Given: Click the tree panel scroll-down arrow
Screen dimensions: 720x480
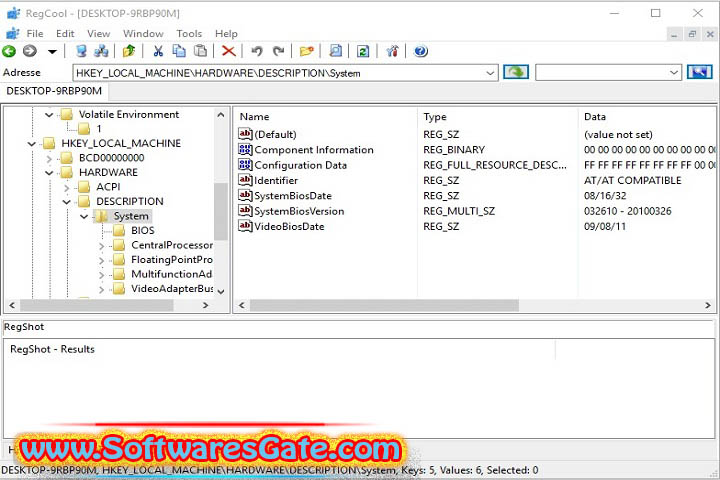Looking at the screenshot, I should (221, 292).
